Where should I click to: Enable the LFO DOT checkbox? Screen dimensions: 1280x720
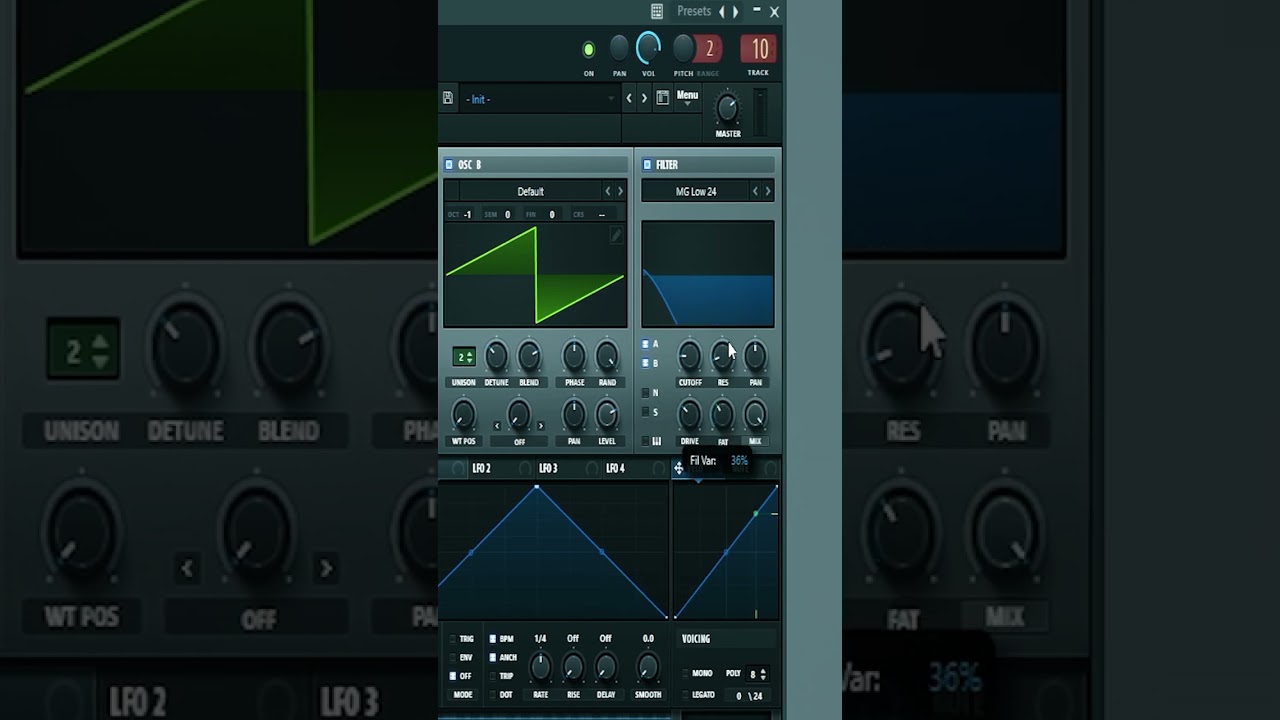(493, 695)
